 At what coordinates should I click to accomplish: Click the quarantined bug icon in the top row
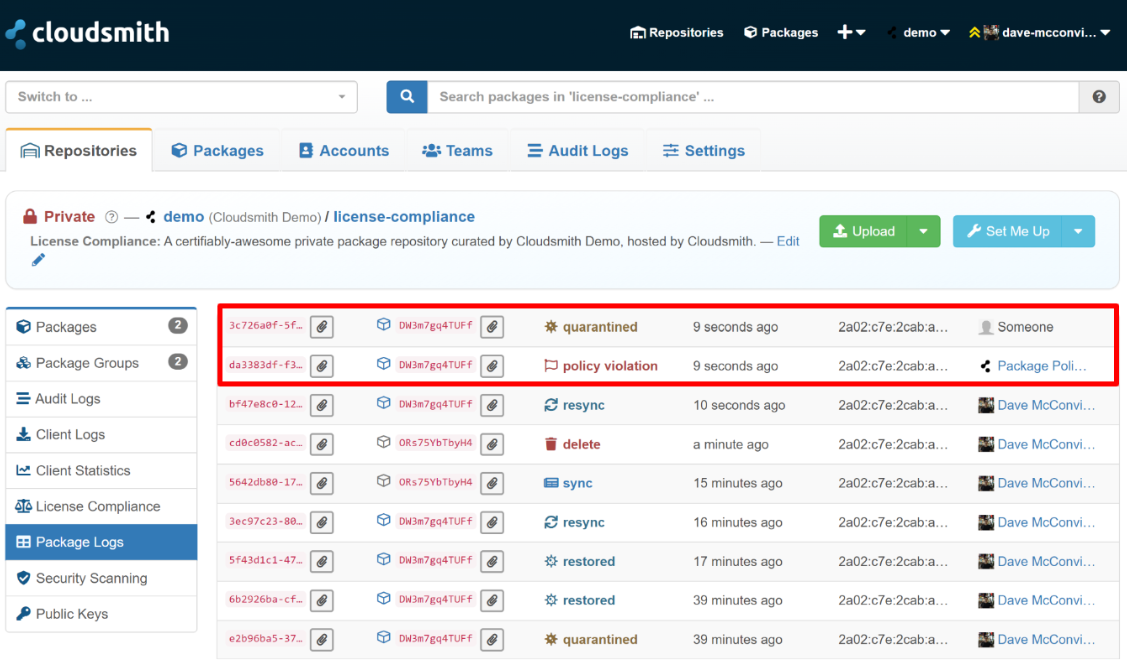pos(551,327)
